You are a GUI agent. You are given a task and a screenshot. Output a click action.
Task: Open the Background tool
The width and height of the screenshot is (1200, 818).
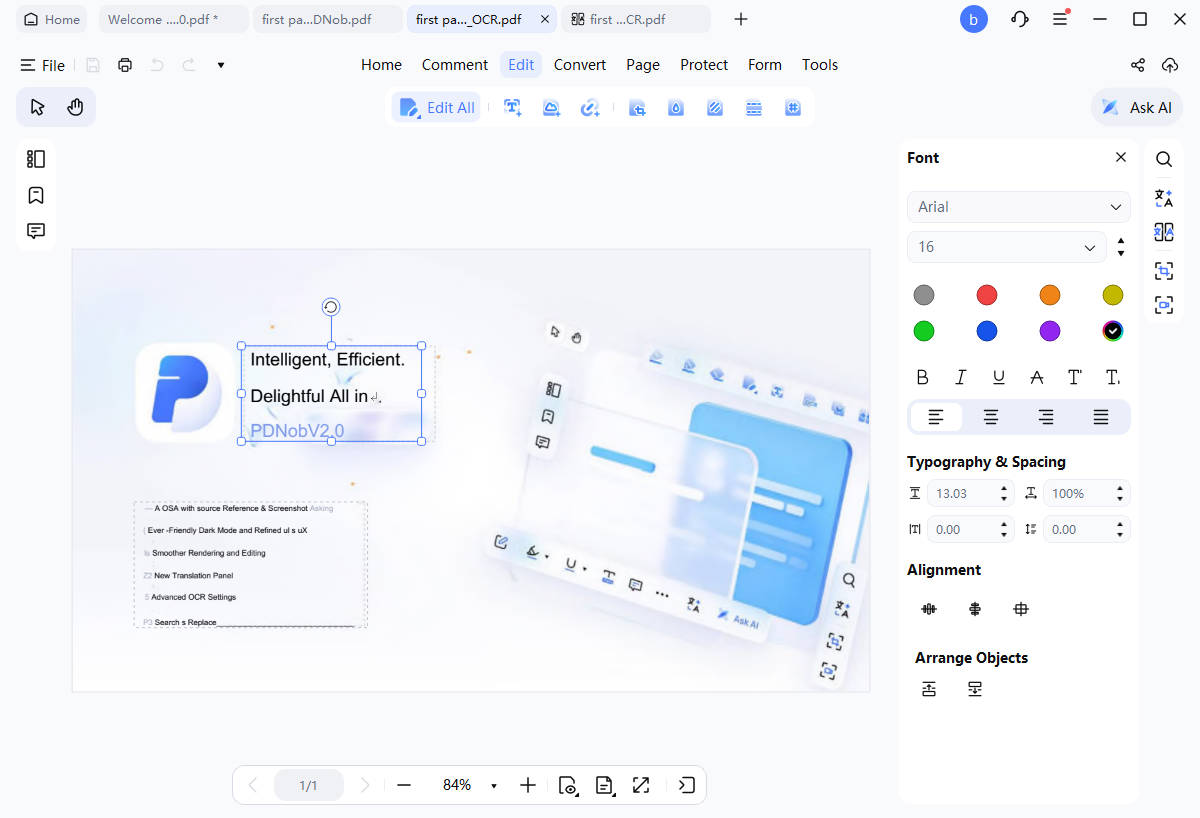[x=715, y=108]
